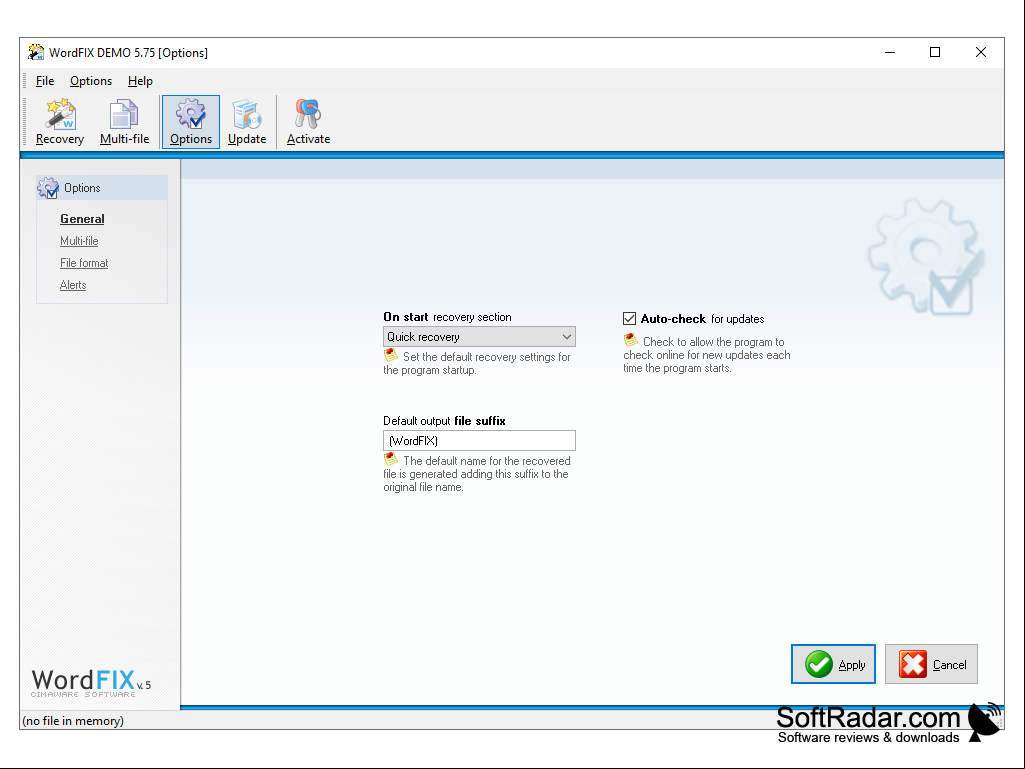Screen dimensions: 1025x769
Task: Go to the Multi-file options link in sidebar
Action: [79, 241]
